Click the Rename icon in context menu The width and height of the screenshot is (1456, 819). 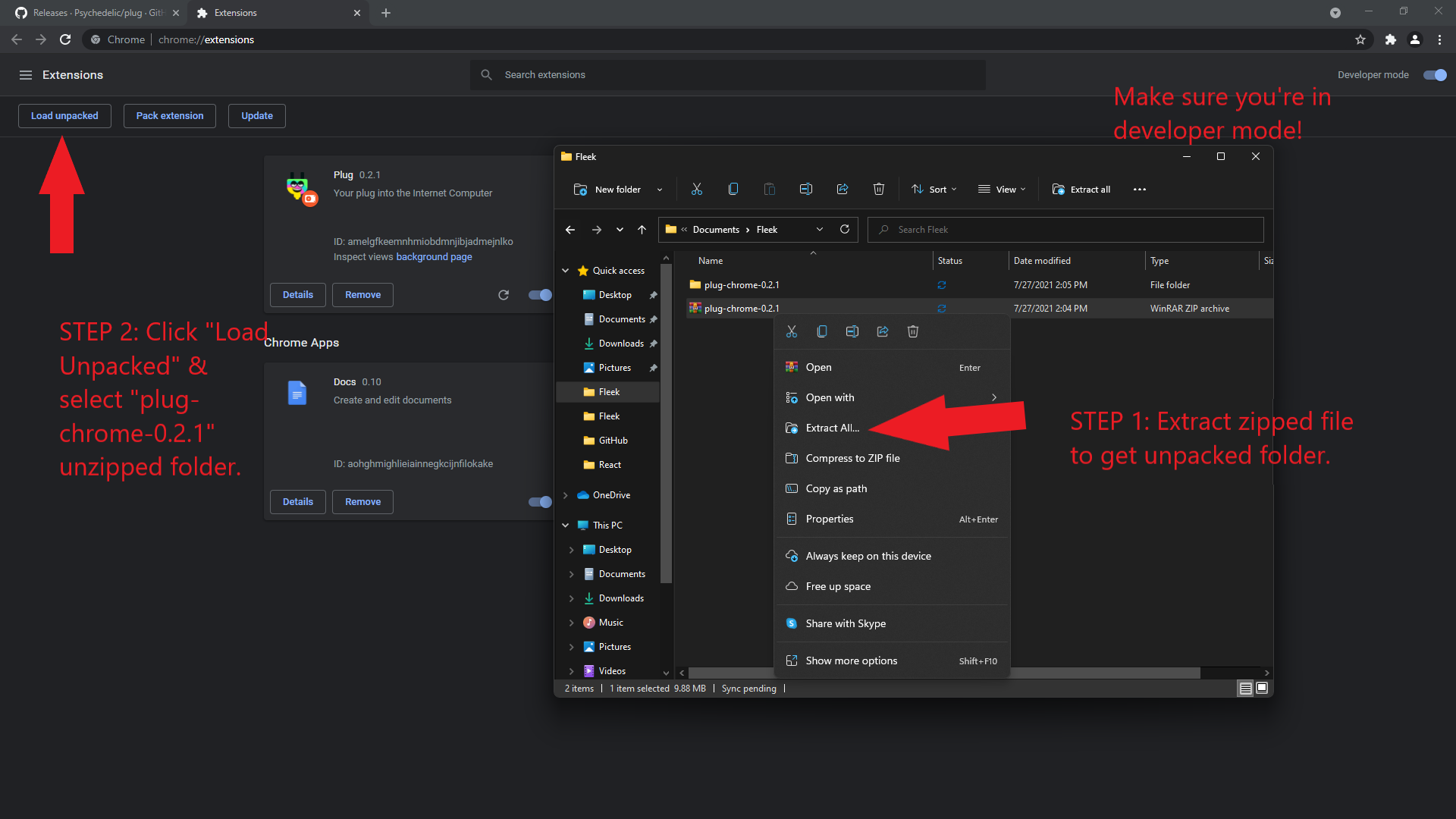(852, 331)
